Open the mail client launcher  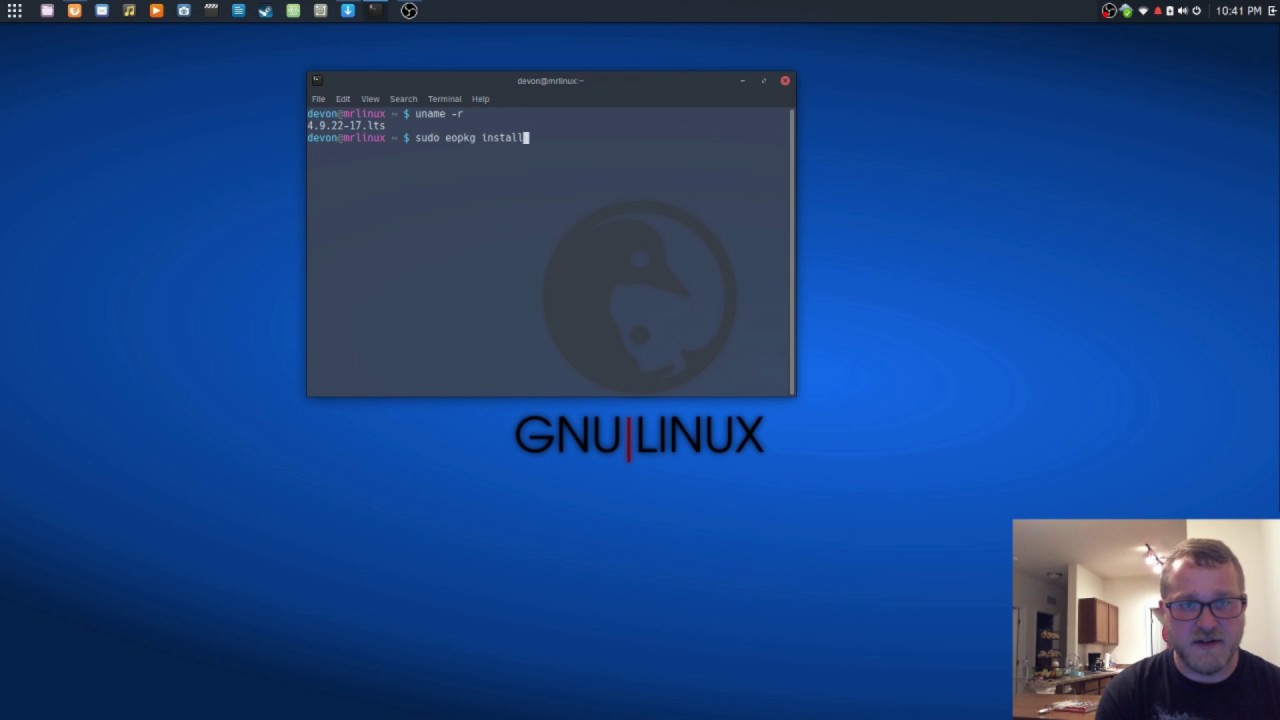(x=101, y=11)
